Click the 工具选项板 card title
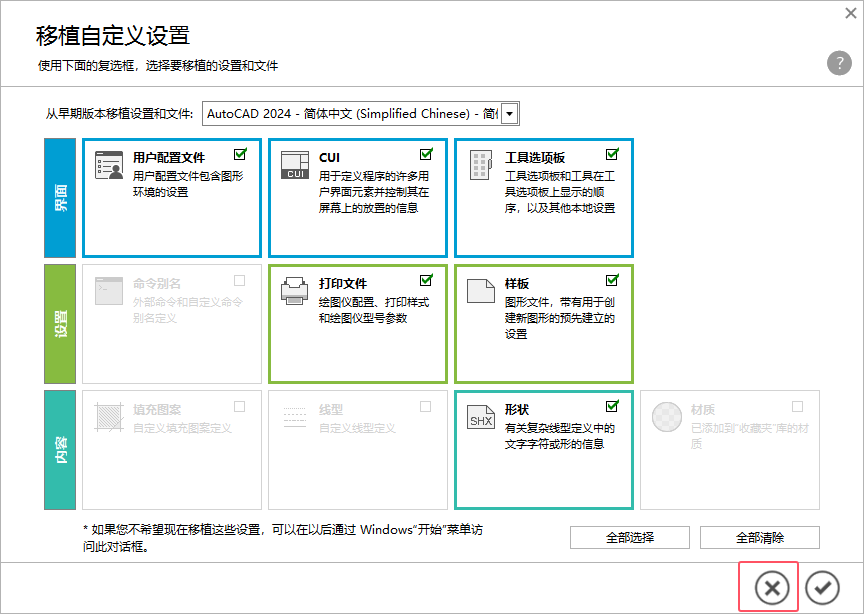 pos(534,158)
